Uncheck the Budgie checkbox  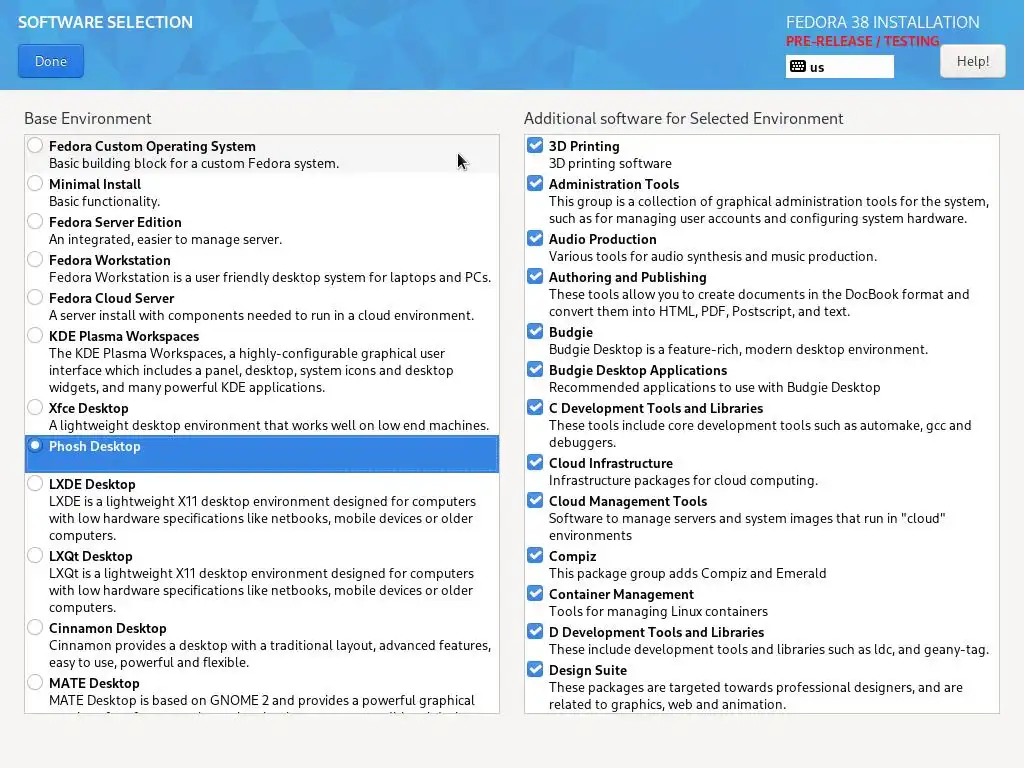(535, 331)
